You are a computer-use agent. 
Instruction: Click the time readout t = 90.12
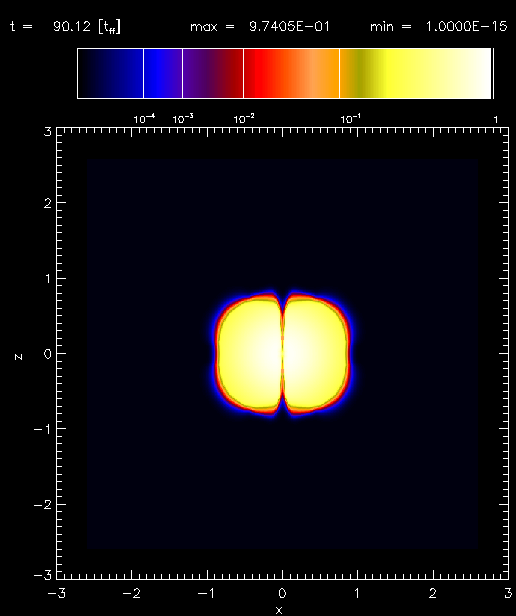(66, 27)
